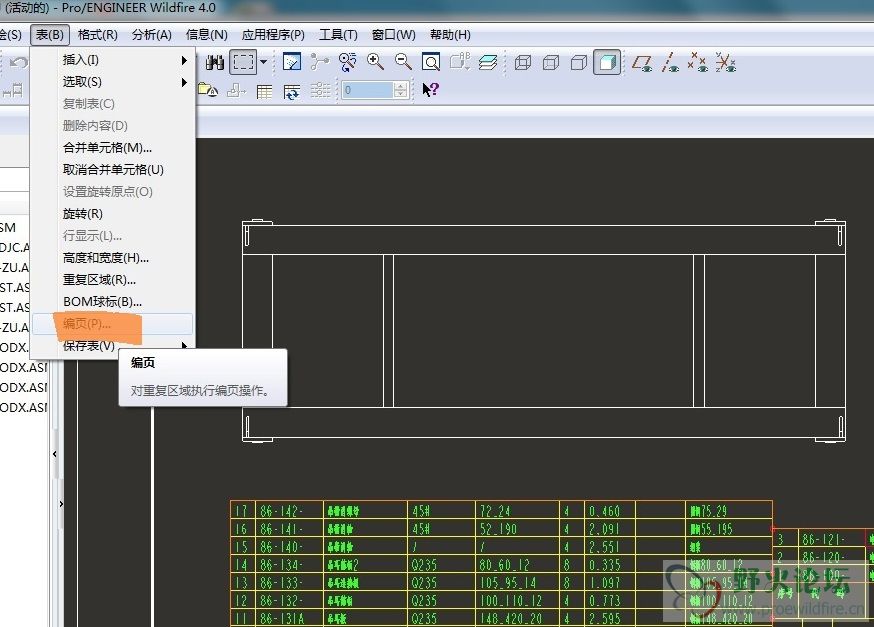The image size is (874, 627).
Task: Click the zoom out magnifier
Action: pos(403,62)
